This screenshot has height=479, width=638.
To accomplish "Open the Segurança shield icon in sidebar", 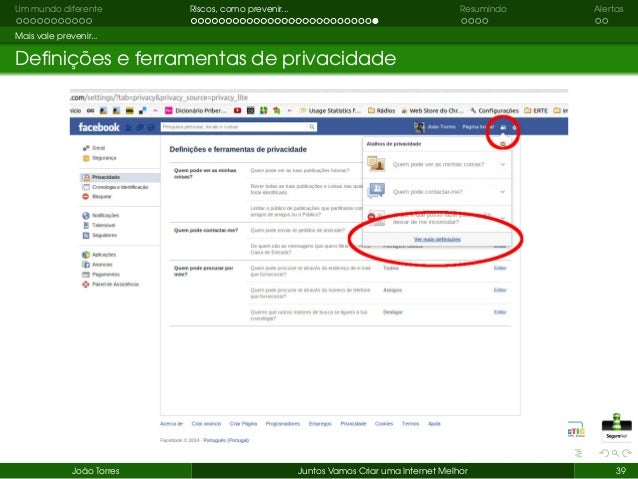I will pyautogui.click(x=86, y=158).
